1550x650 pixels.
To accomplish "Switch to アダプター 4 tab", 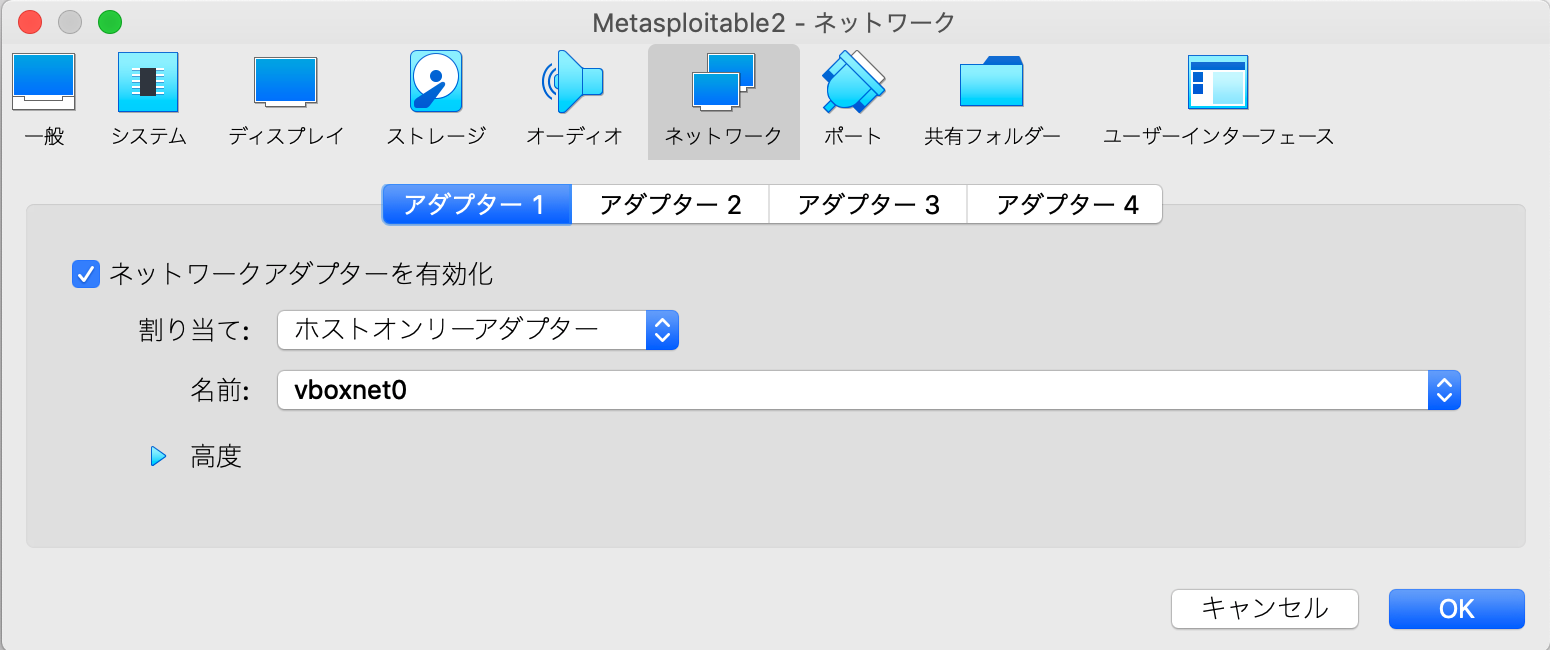I will pos(1066,205).
